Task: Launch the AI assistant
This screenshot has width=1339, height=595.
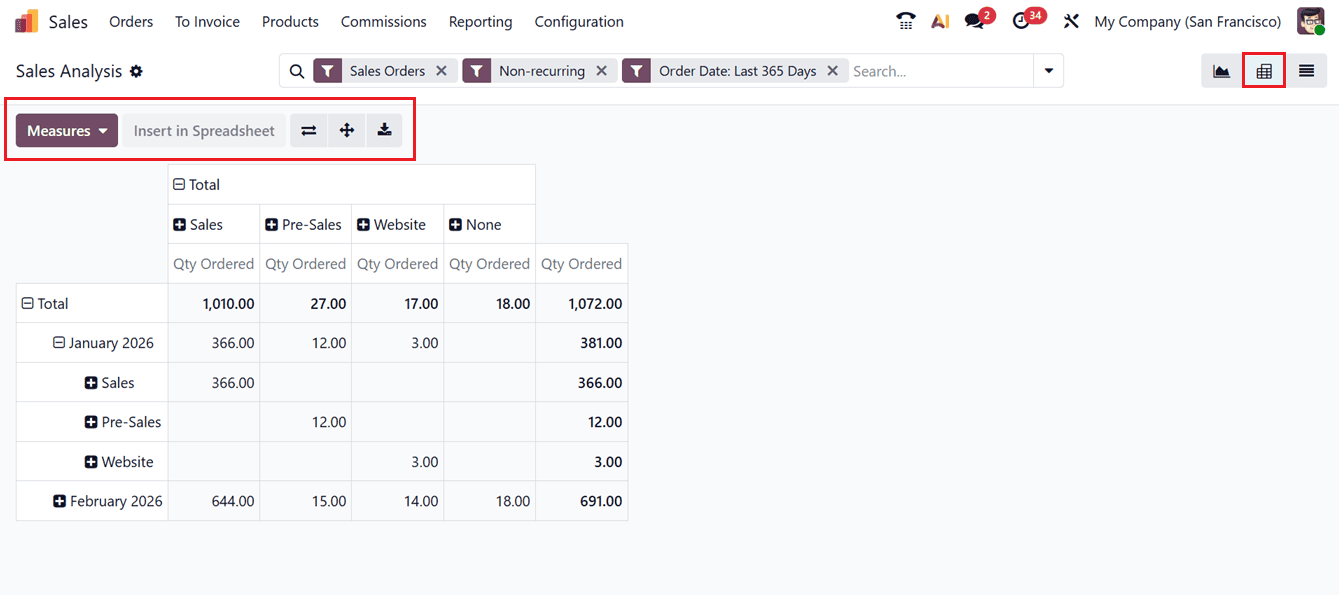Action: (x=940, y=20)
